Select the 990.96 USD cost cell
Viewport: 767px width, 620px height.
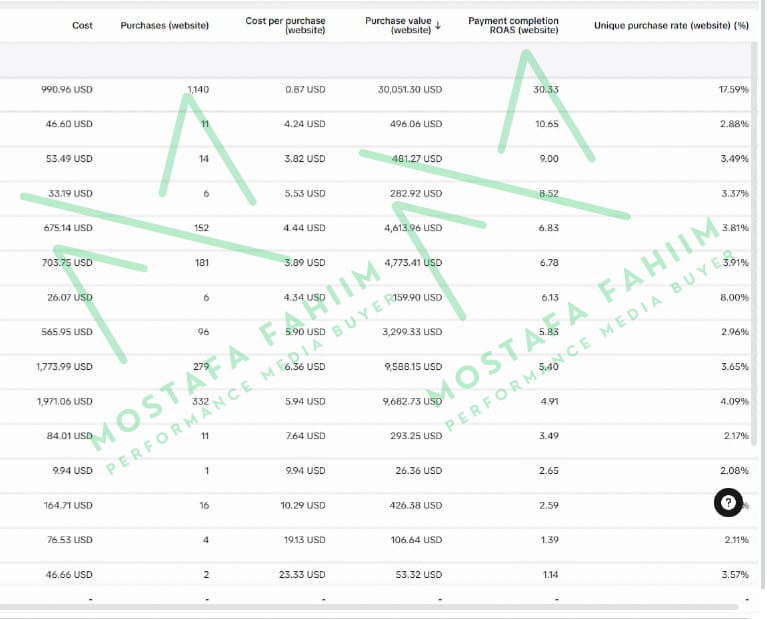tap(67, 90)
